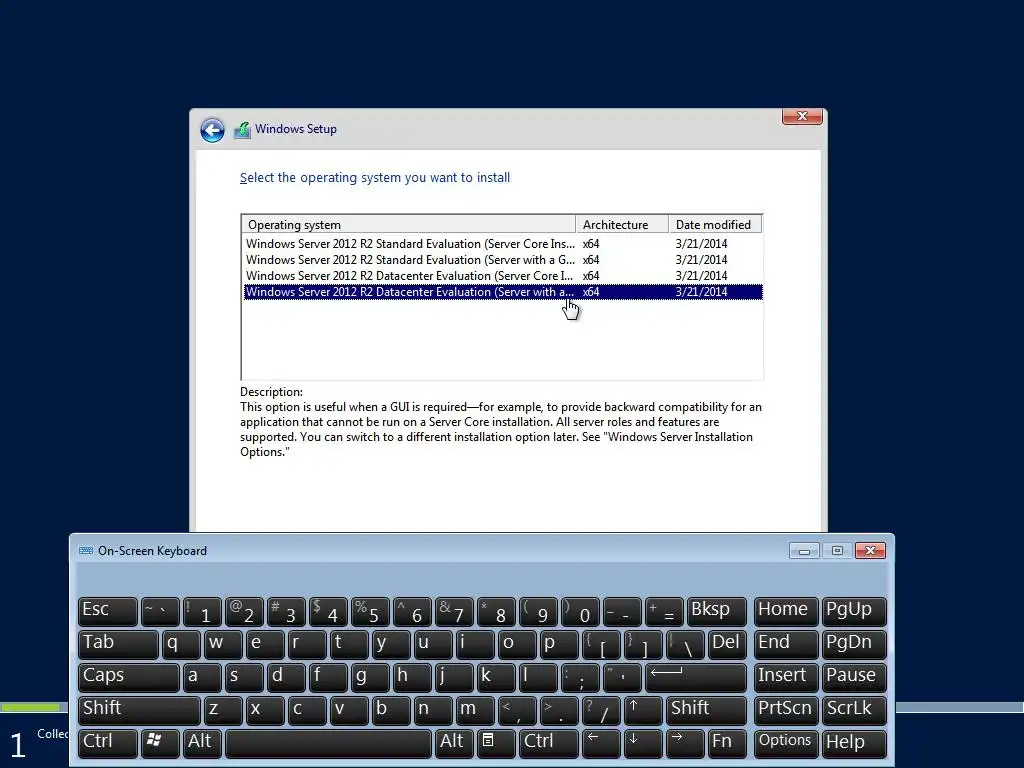Viewport: 1024px width, 768px height.
Task: Click the Operating system column header
Action: tap(409, 225)
